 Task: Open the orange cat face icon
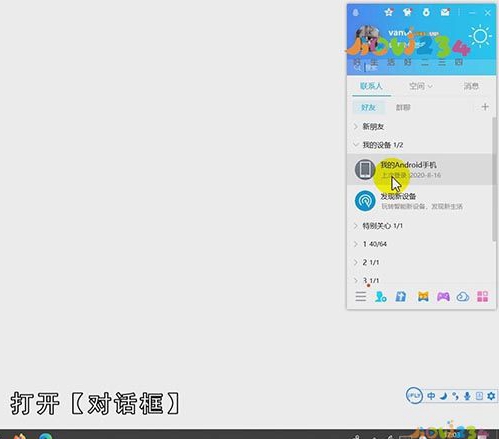click(423, 296)
